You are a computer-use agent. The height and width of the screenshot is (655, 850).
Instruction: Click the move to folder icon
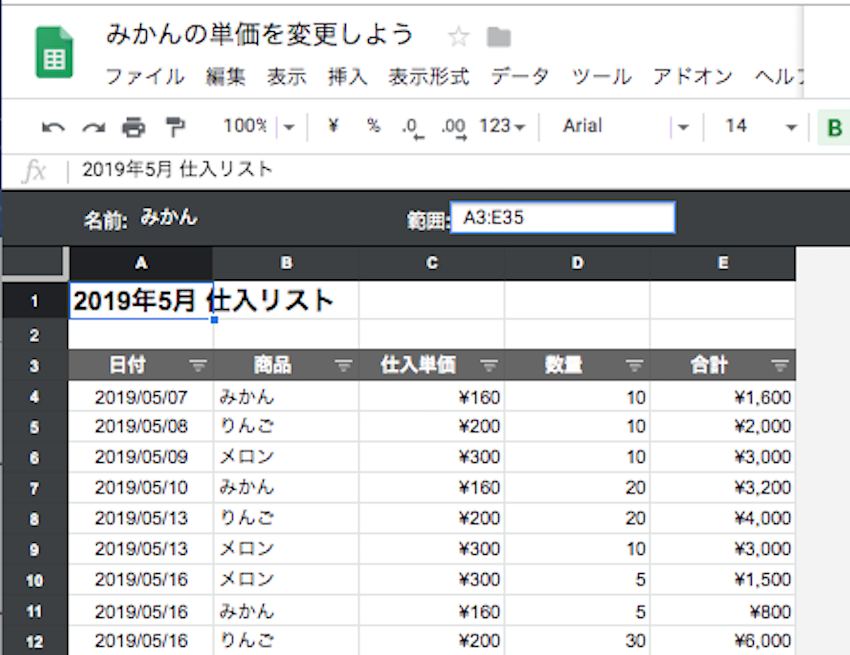[498, 38]
